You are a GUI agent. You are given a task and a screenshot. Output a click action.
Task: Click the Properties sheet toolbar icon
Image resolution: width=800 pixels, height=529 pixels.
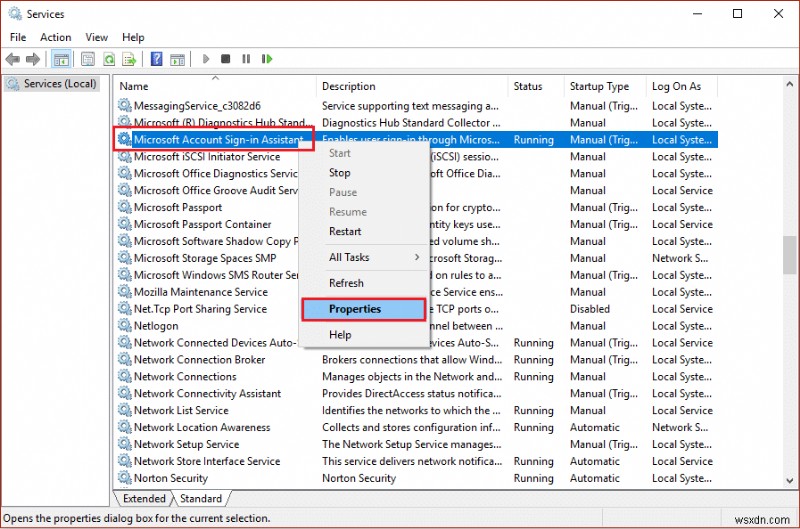click(x=88, y=59)
